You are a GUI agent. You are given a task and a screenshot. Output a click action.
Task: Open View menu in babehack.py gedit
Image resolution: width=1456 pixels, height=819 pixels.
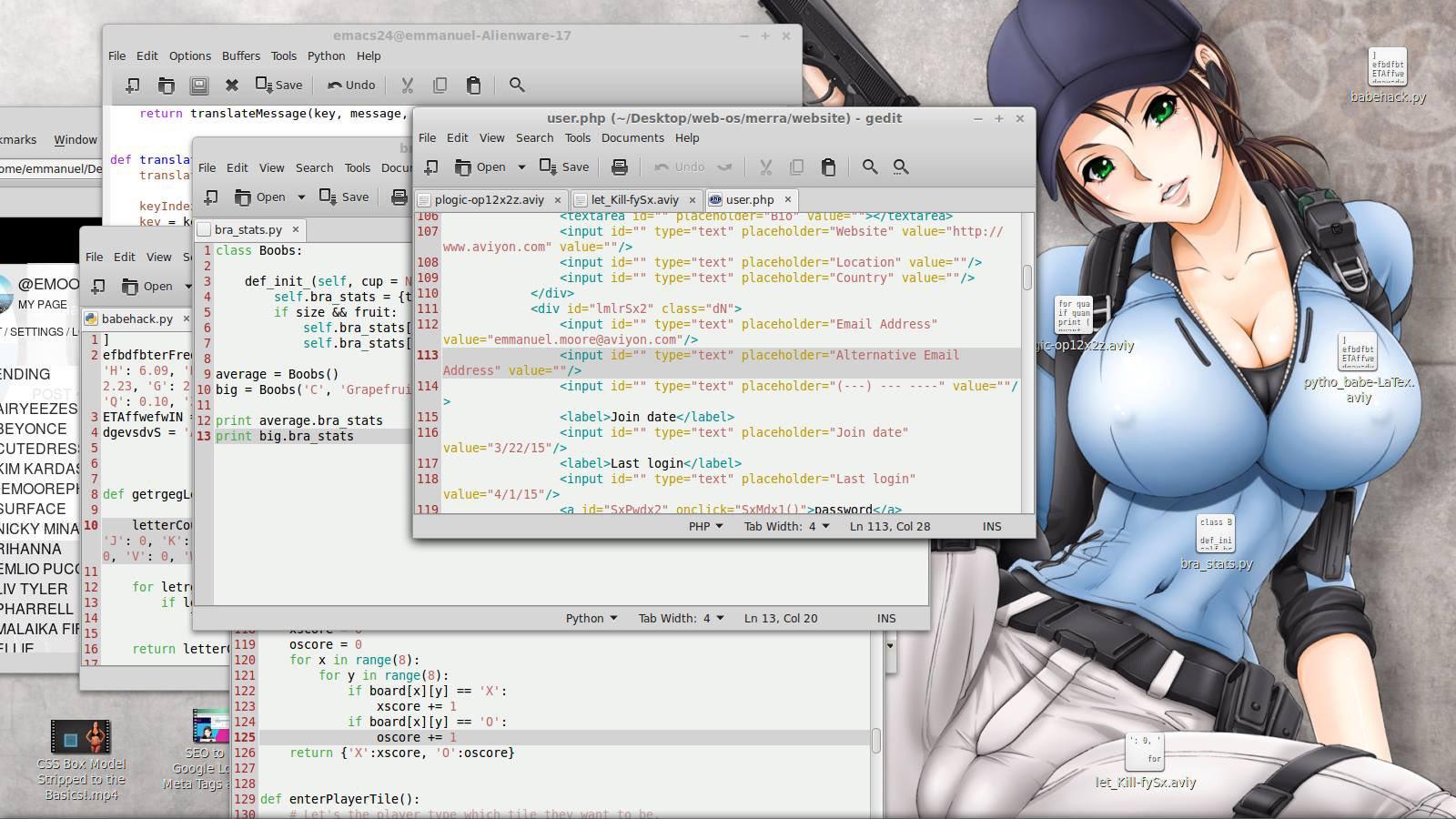coord(158,258)
